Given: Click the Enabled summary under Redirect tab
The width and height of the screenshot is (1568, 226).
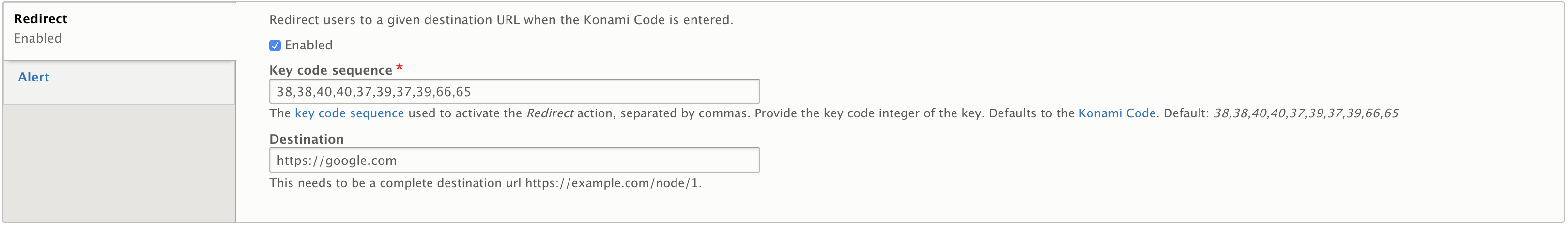Looking at the screenshot, I should point(38,38).
